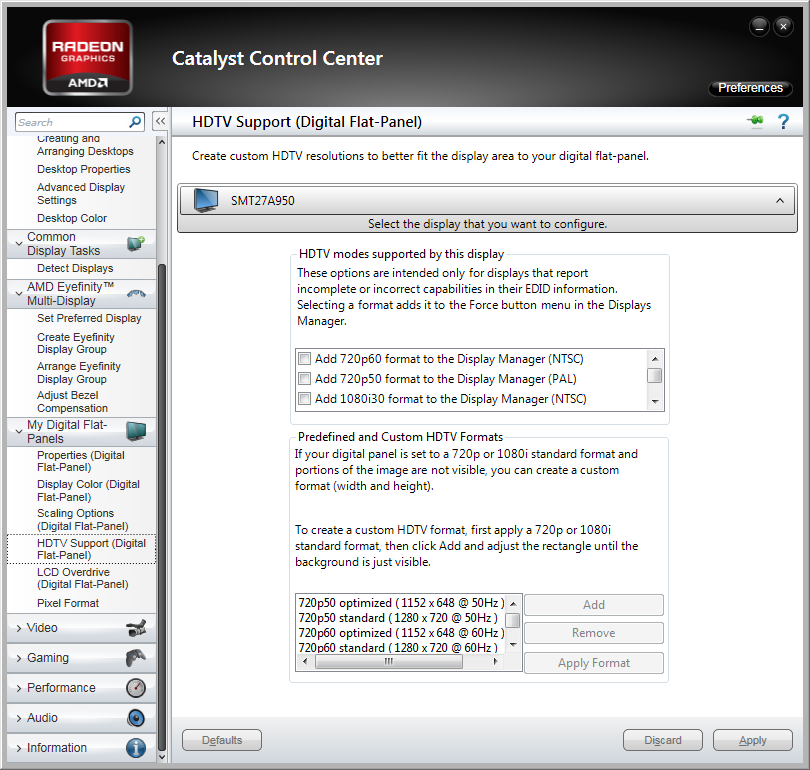Collapse the Common Display Tasks section
The height and width of the screenshot is (770, 810).
tap(19, 244)
